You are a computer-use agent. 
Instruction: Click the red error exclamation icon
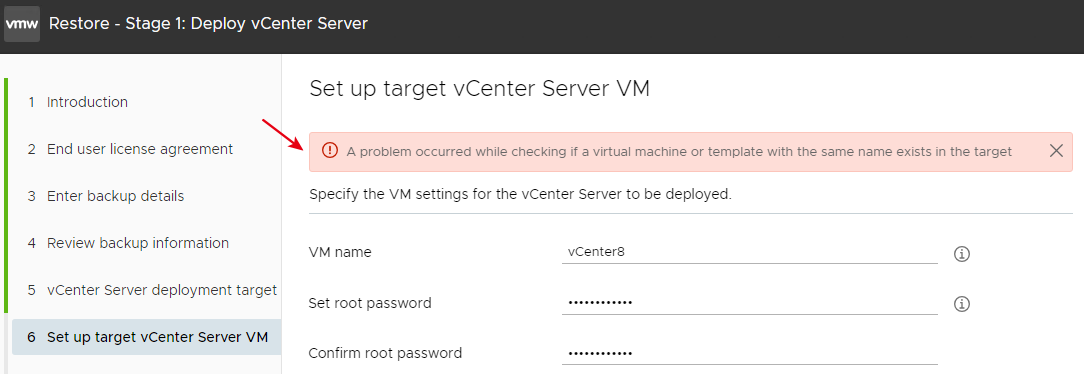pos(330,151)
